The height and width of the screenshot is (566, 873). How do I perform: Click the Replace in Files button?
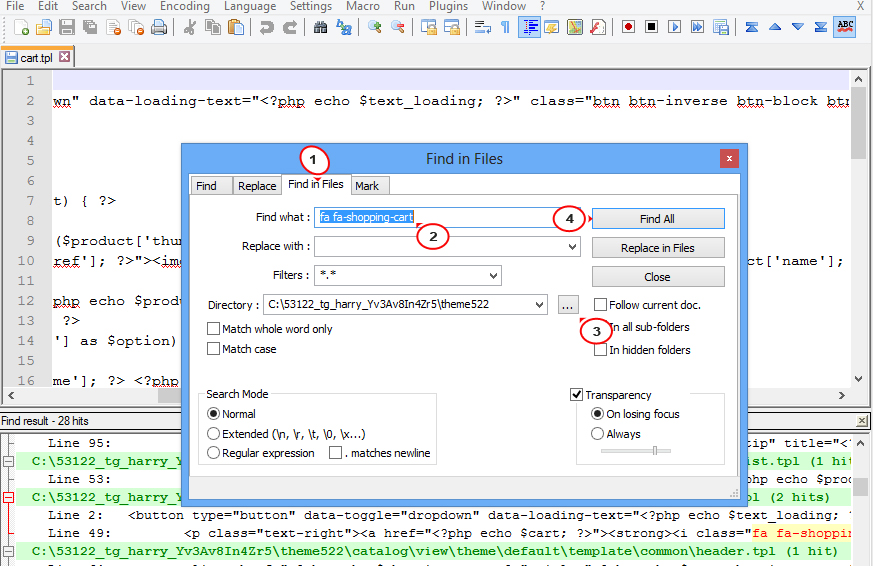[x=657, y=248]
